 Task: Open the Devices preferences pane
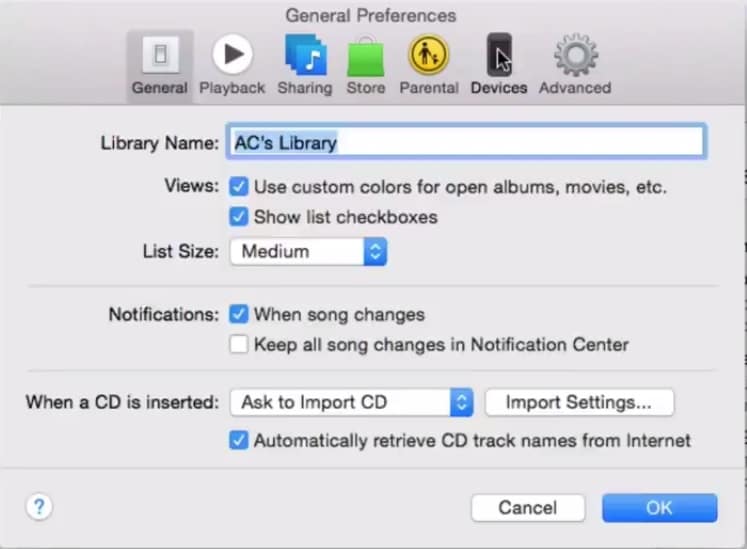(x=499, y=66)
